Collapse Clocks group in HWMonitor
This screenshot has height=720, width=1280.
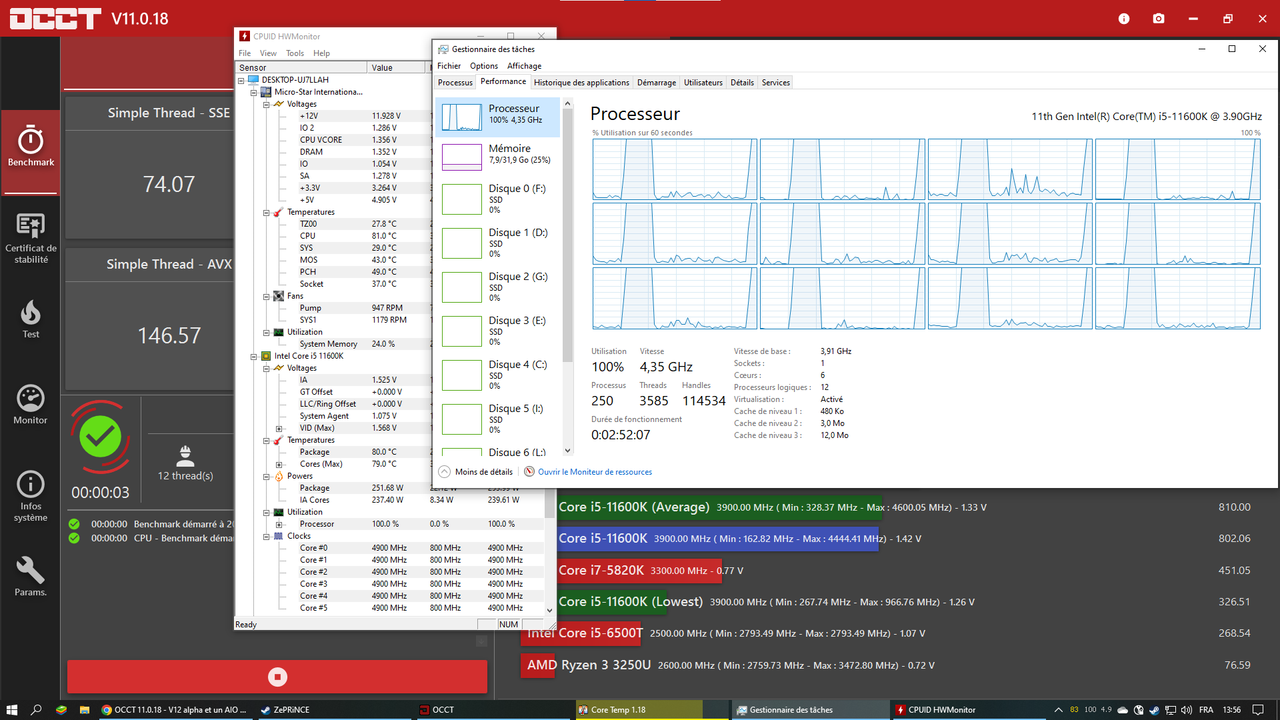pos(266,536)
